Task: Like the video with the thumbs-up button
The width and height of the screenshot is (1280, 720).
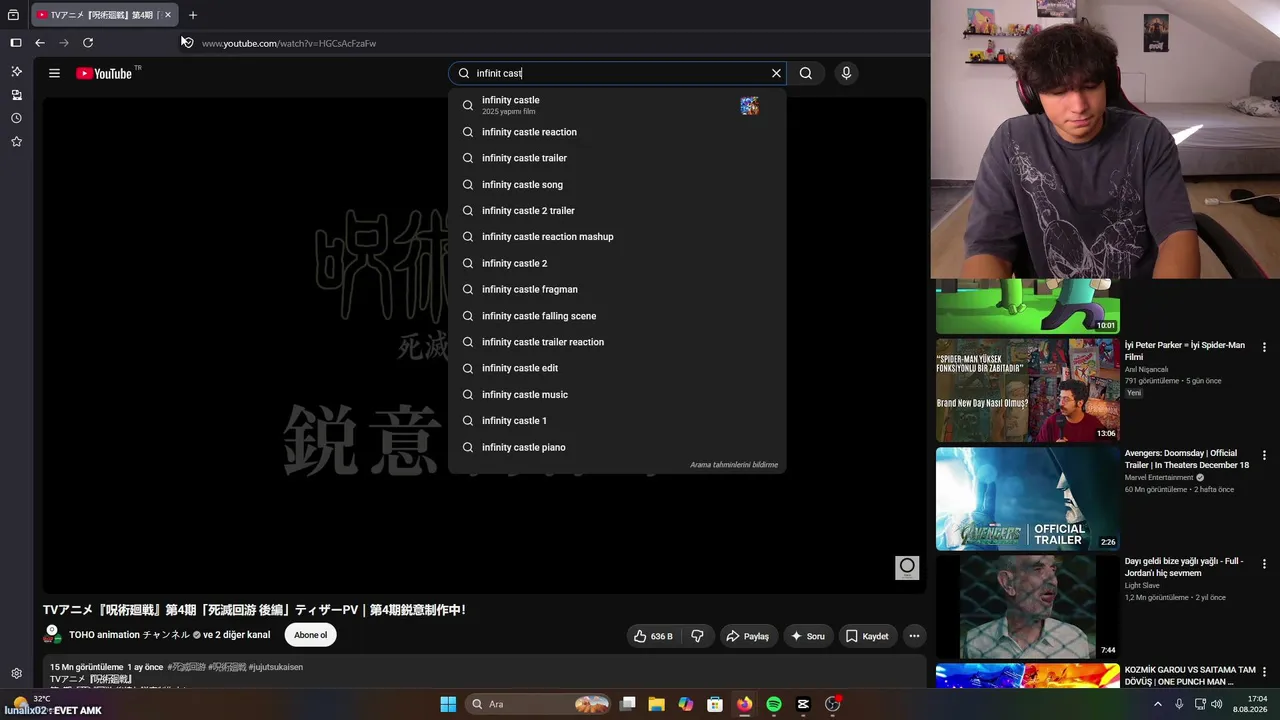Action: pos(652,636)
